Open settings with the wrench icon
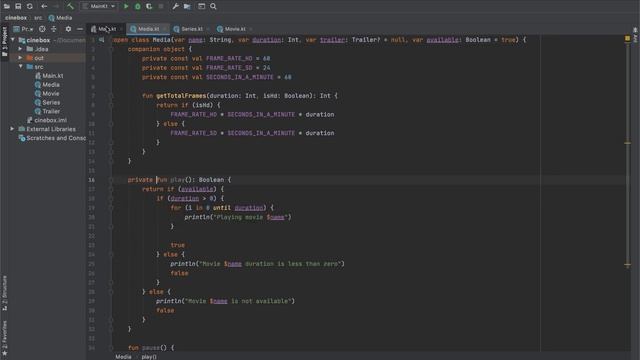Viewport: 640px width, 360px height. [x=175, y=6]
